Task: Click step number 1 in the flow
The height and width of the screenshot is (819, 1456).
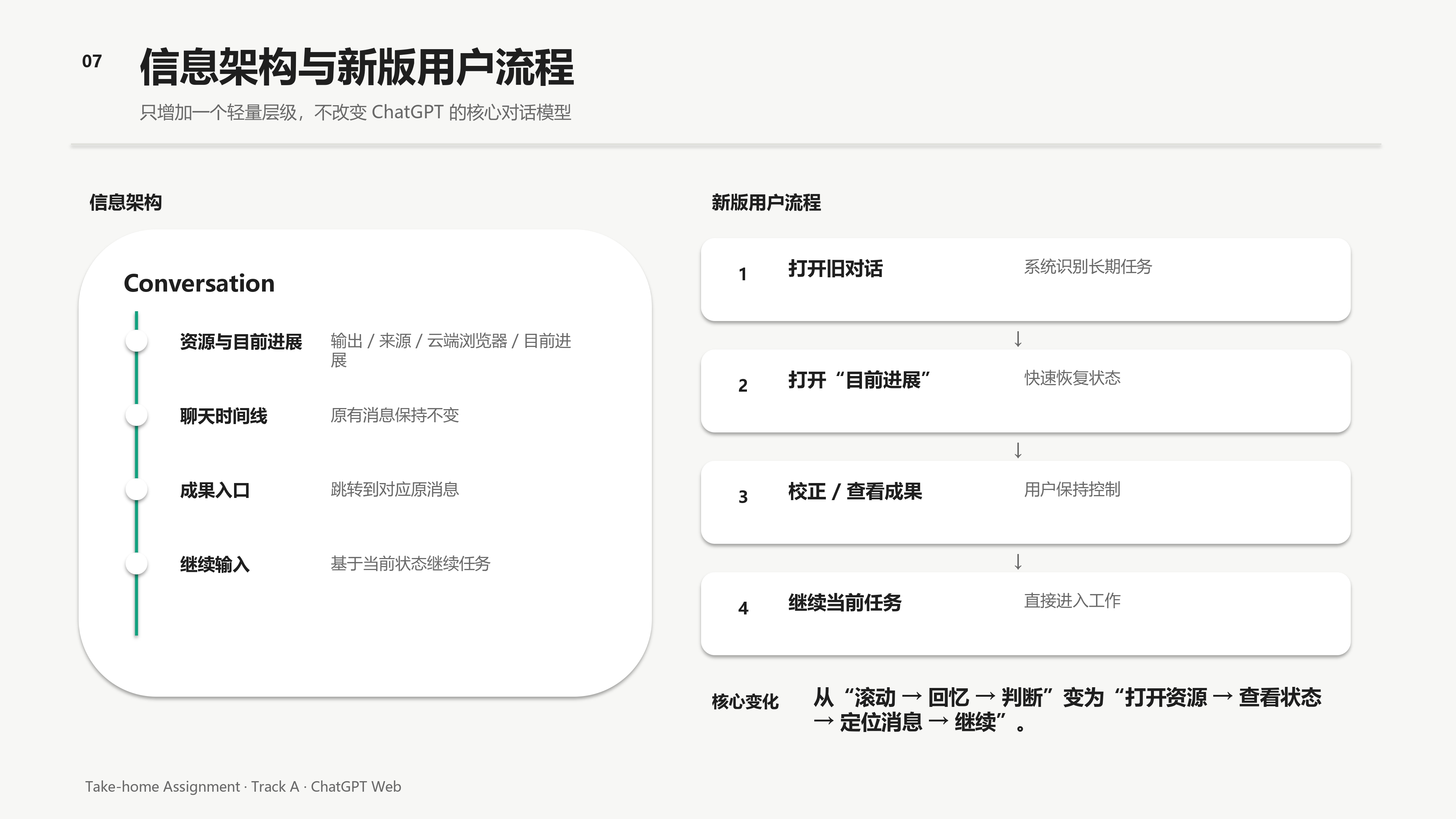Action: 743,274
